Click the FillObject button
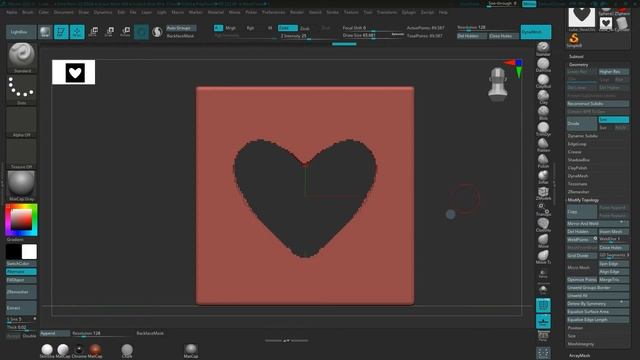The width and height of the screenshot is (640, 360). click(21, 280)
